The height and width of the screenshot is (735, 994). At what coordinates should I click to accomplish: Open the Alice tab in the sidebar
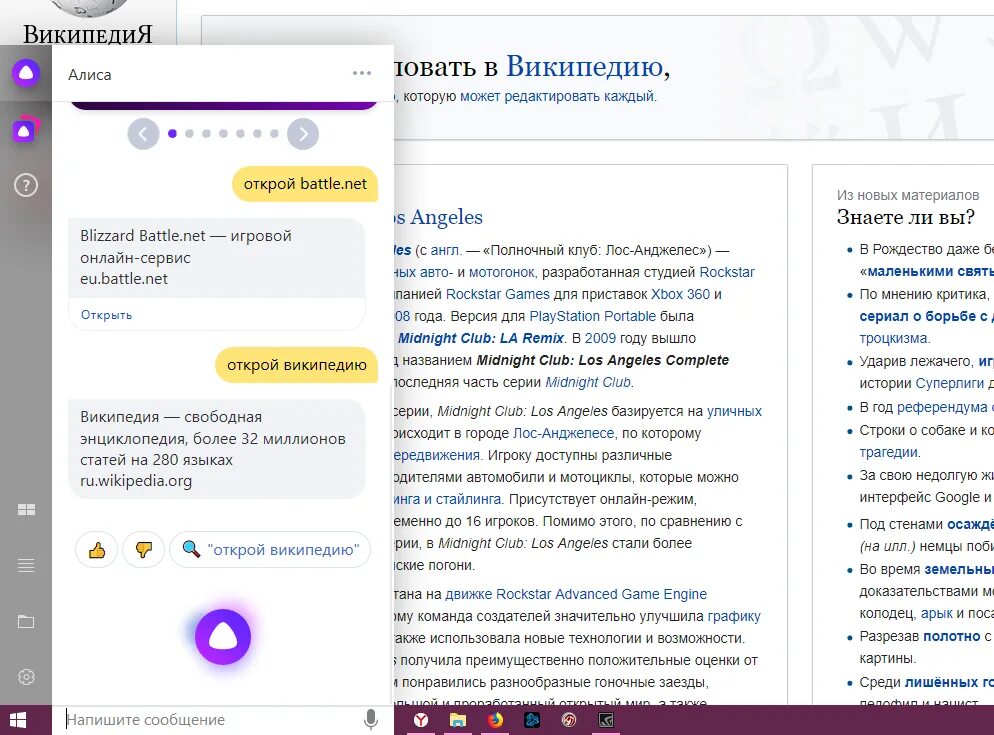tap(26, 73)
